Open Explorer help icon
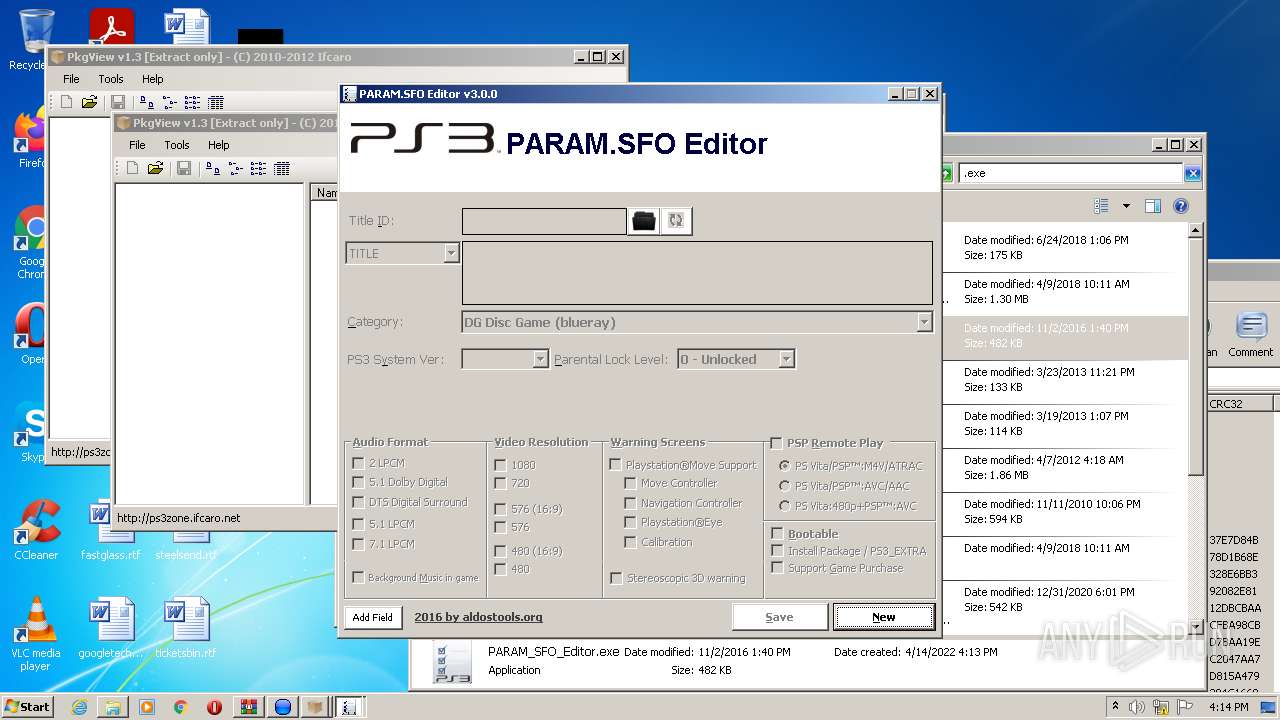1280x720 pixels. click(1181, 206)
